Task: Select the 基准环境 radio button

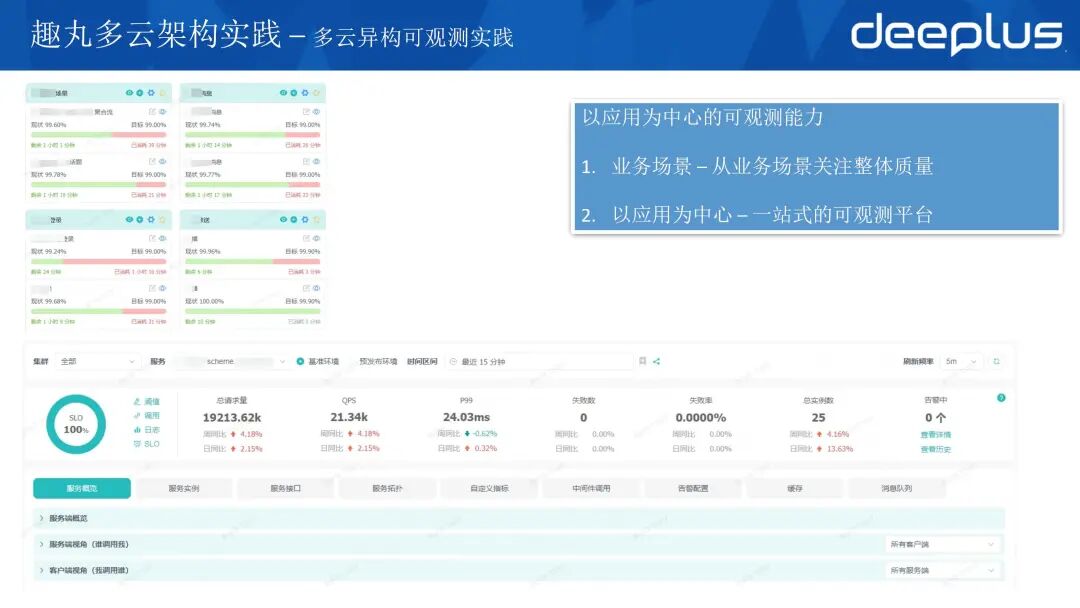Action: pos(300,361)
